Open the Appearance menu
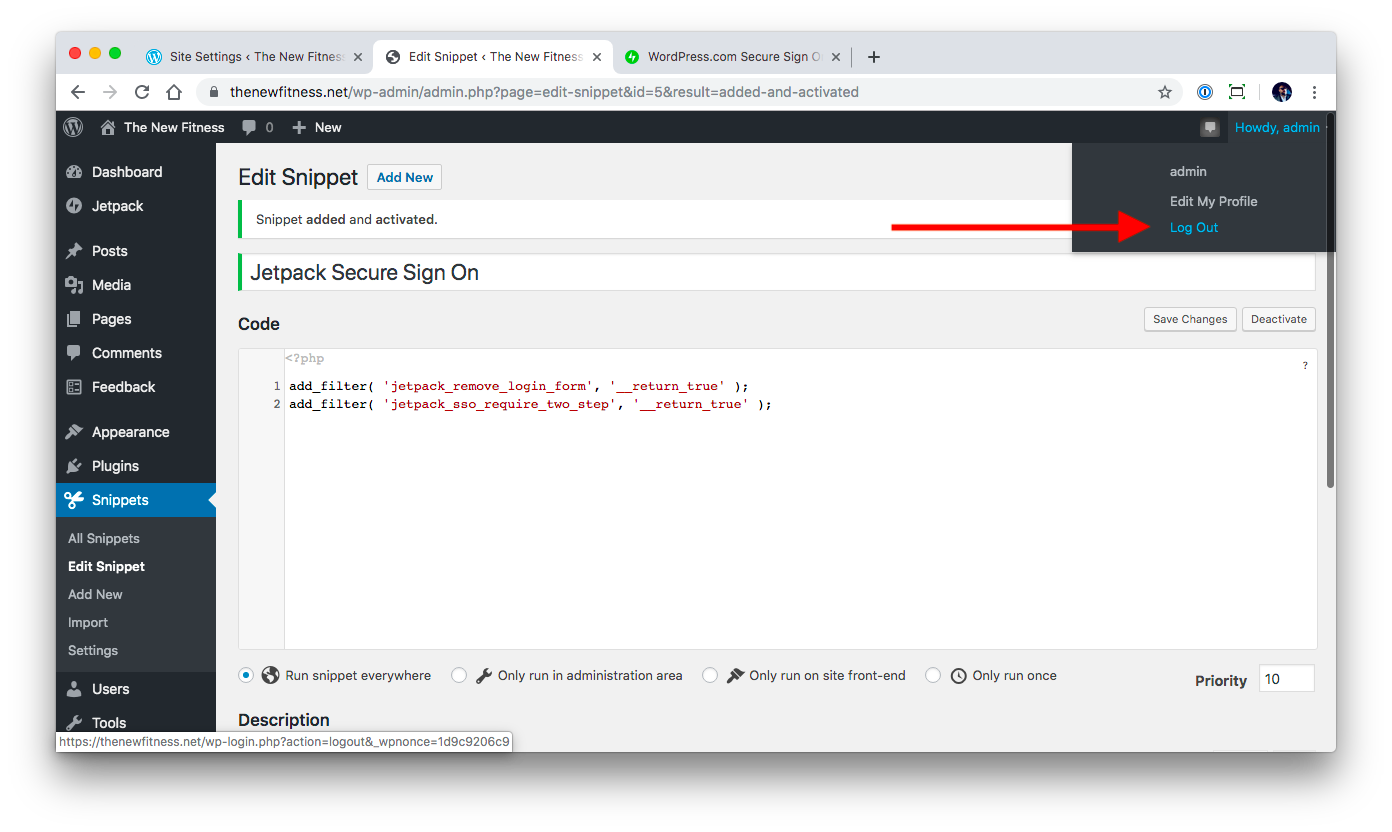Viewport: 1392px width, 832px height. [x=136, y=432]
